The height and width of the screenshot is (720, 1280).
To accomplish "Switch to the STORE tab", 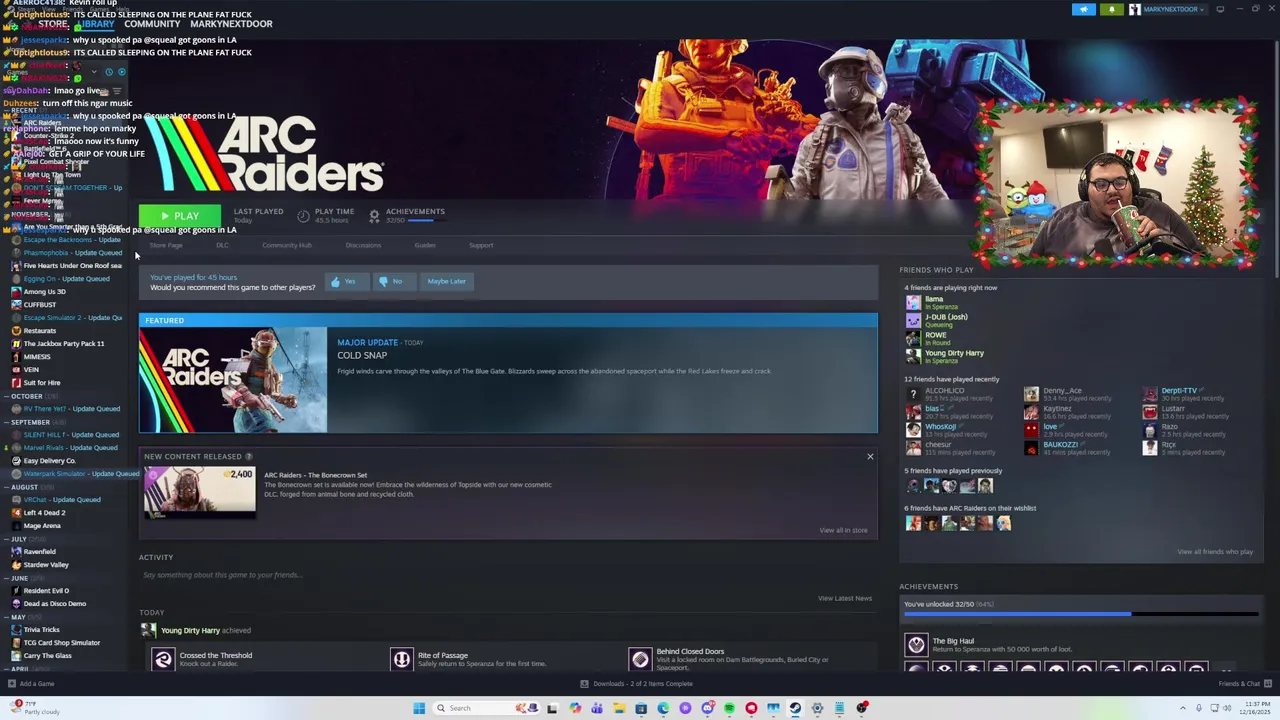I will [53, 24].
